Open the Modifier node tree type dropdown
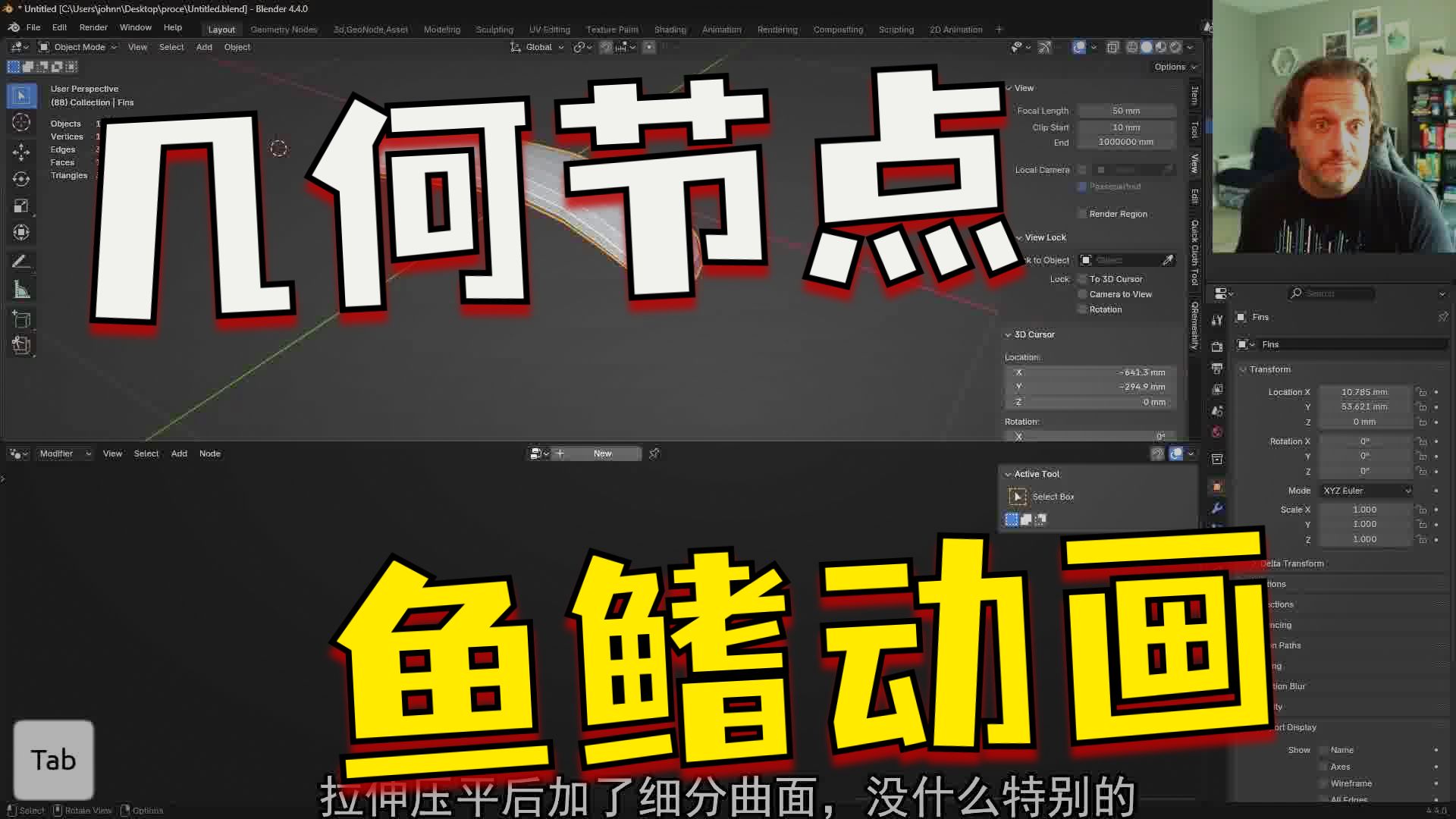 click(64, 453)
